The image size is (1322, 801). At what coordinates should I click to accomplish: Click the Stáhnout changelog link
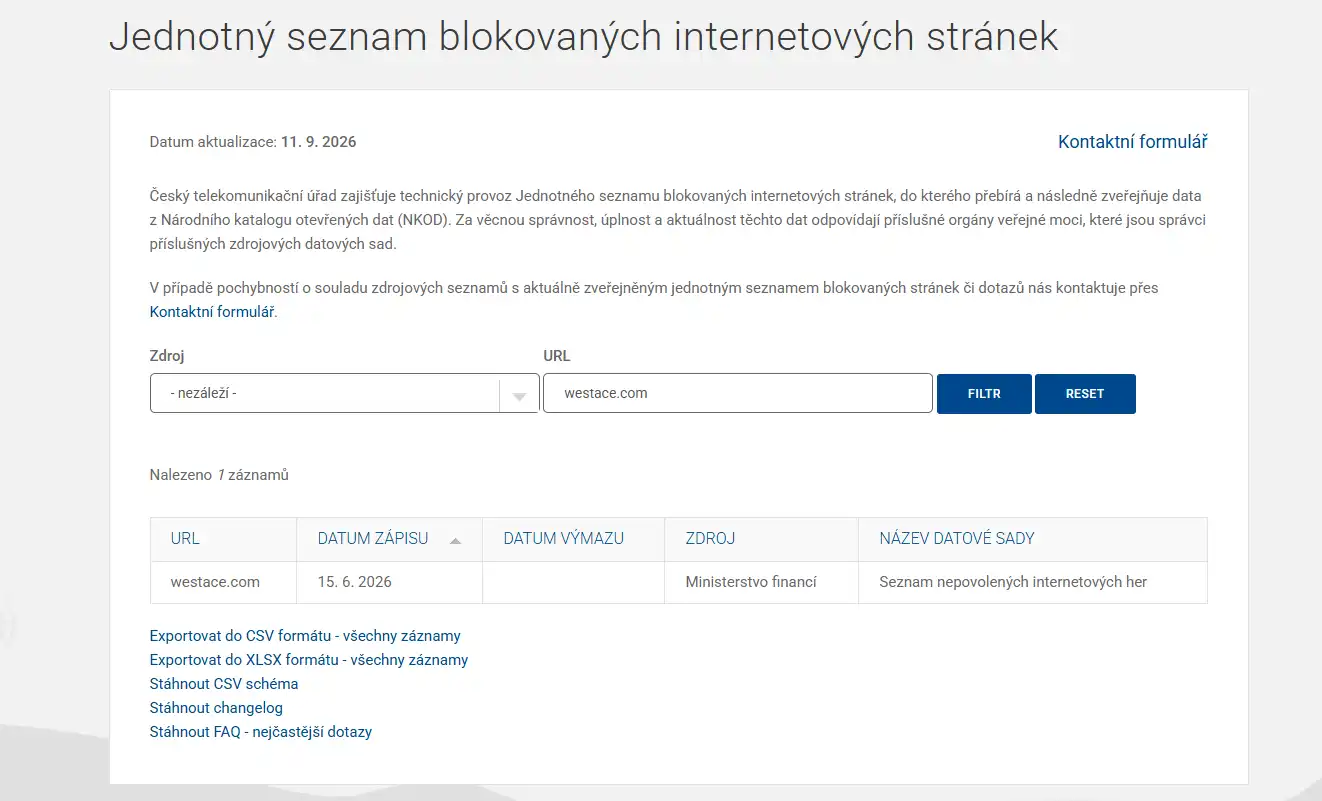[216, 708]
